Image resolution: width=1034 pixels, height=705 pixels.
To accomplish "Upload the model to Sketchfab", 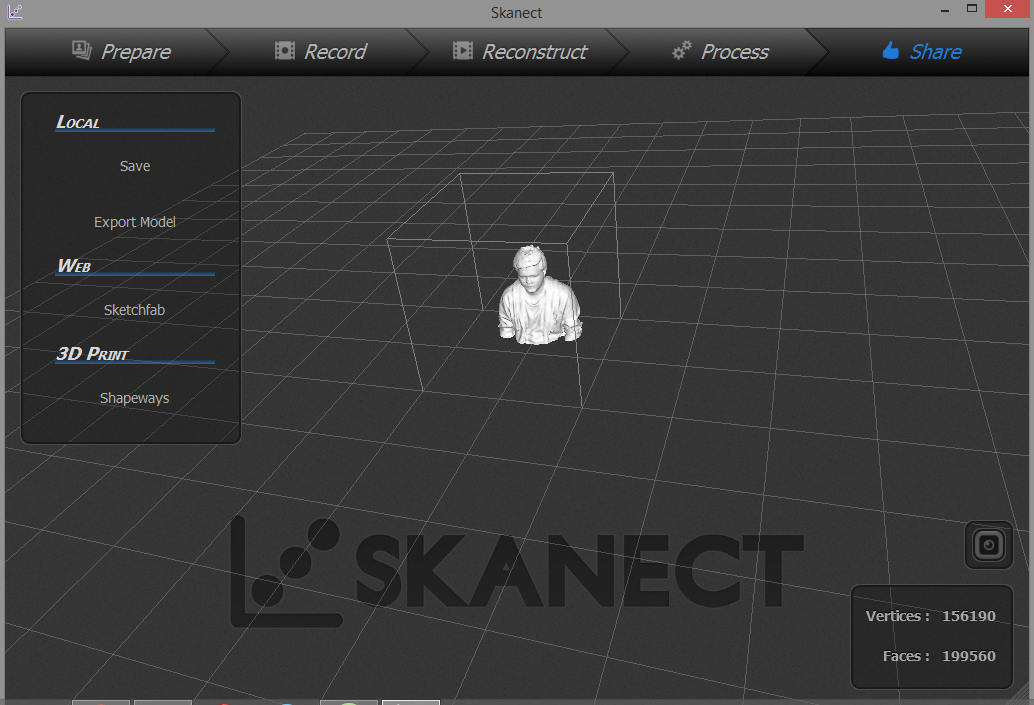I will [135, 310].
